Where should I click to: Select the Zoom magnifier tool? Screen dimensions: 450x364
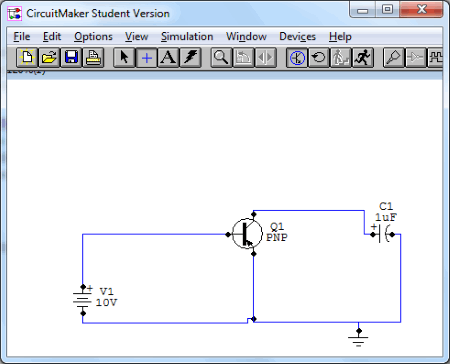point(221,58)
